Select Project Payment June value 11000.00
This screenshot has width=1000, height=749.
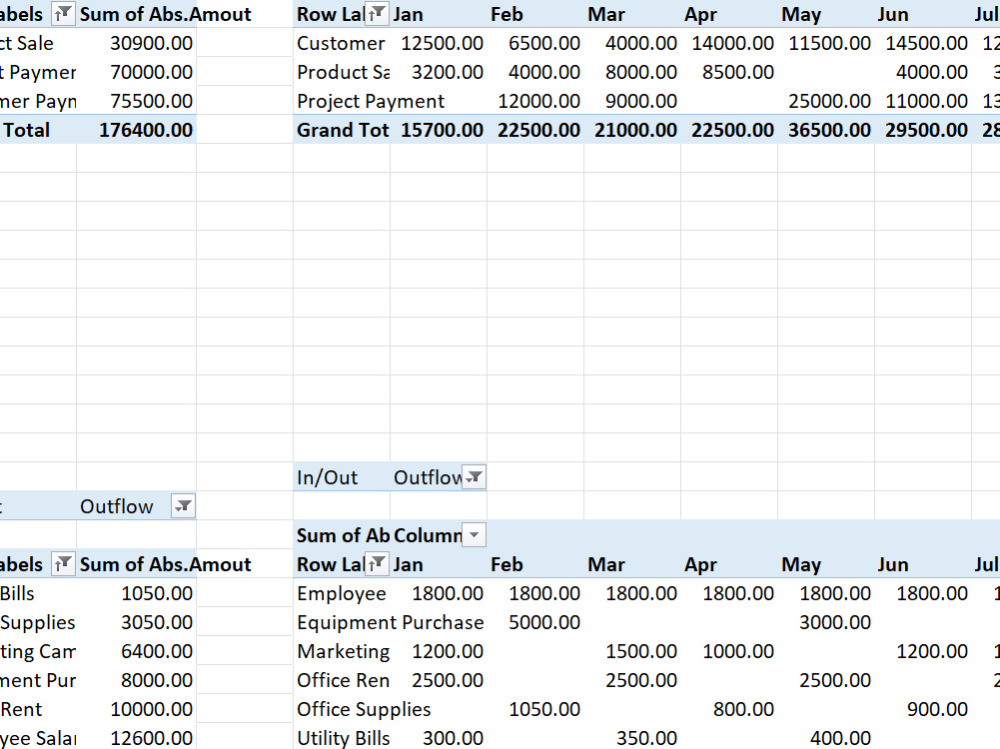coord(923,101)
